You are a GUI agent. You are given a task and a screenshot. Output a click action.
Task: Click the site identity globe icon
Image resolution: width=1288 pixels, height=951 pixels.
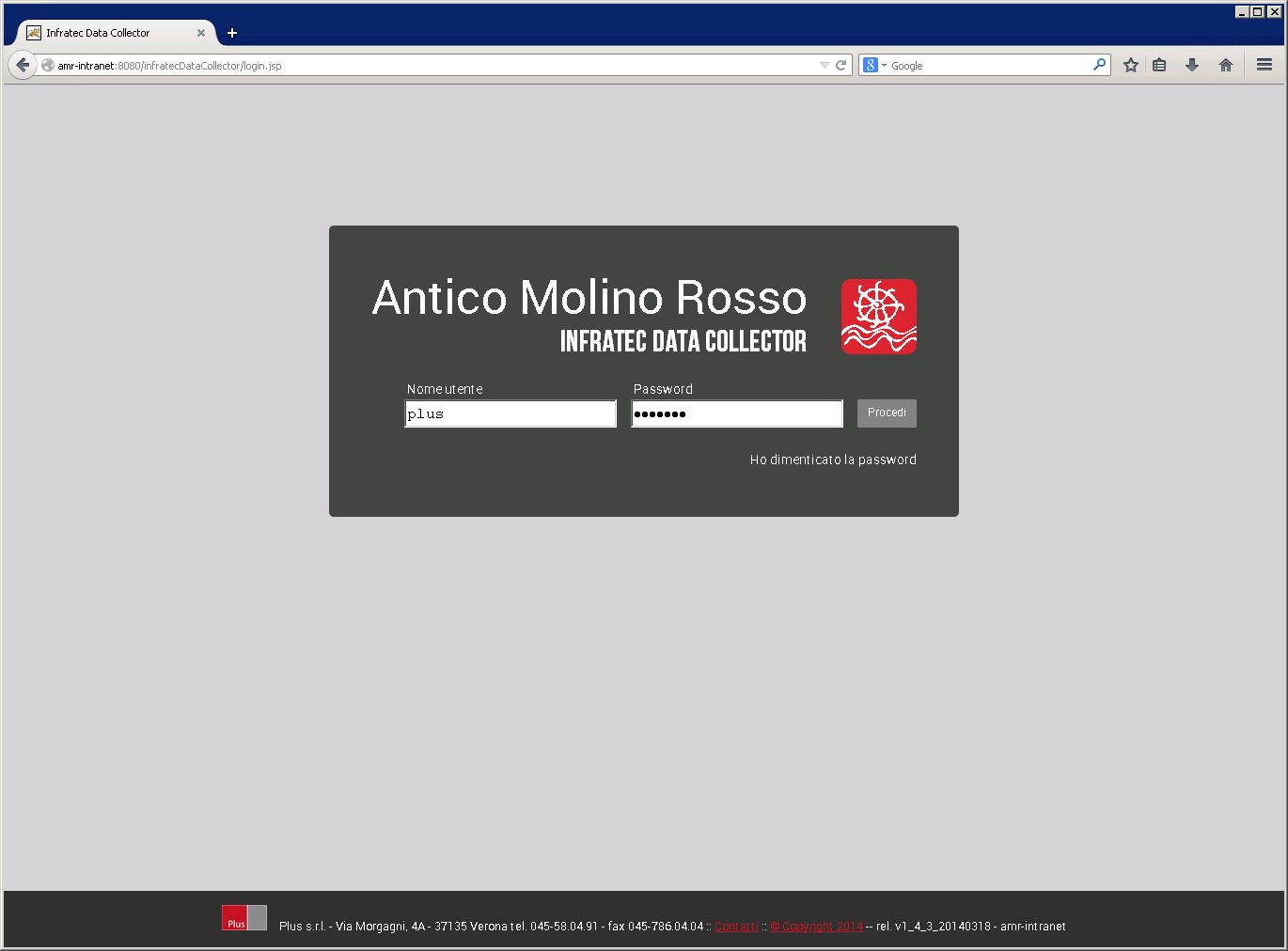tap(48, 66)
